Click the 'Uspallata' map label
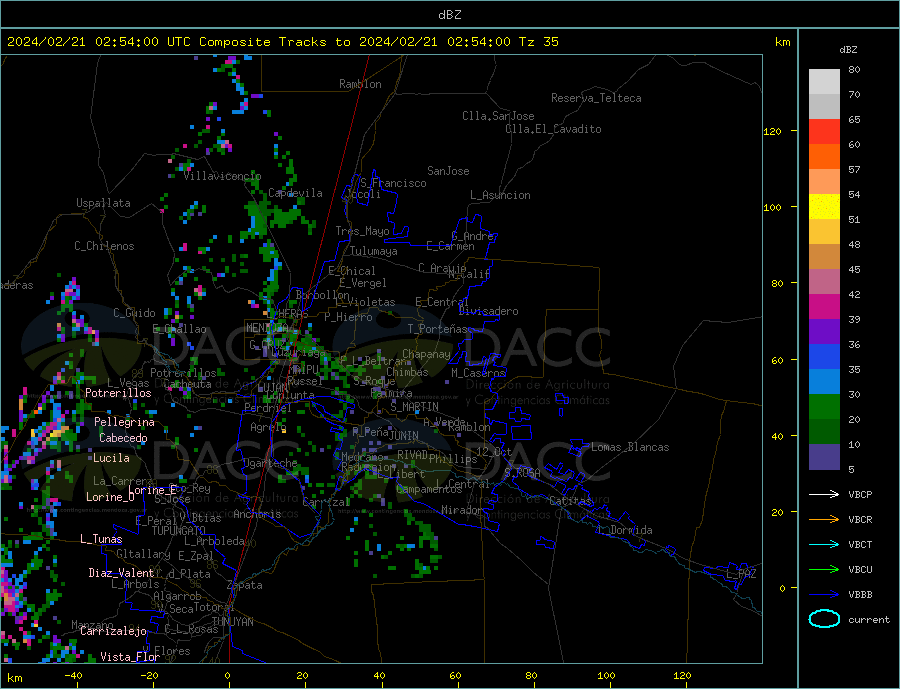 103,203
